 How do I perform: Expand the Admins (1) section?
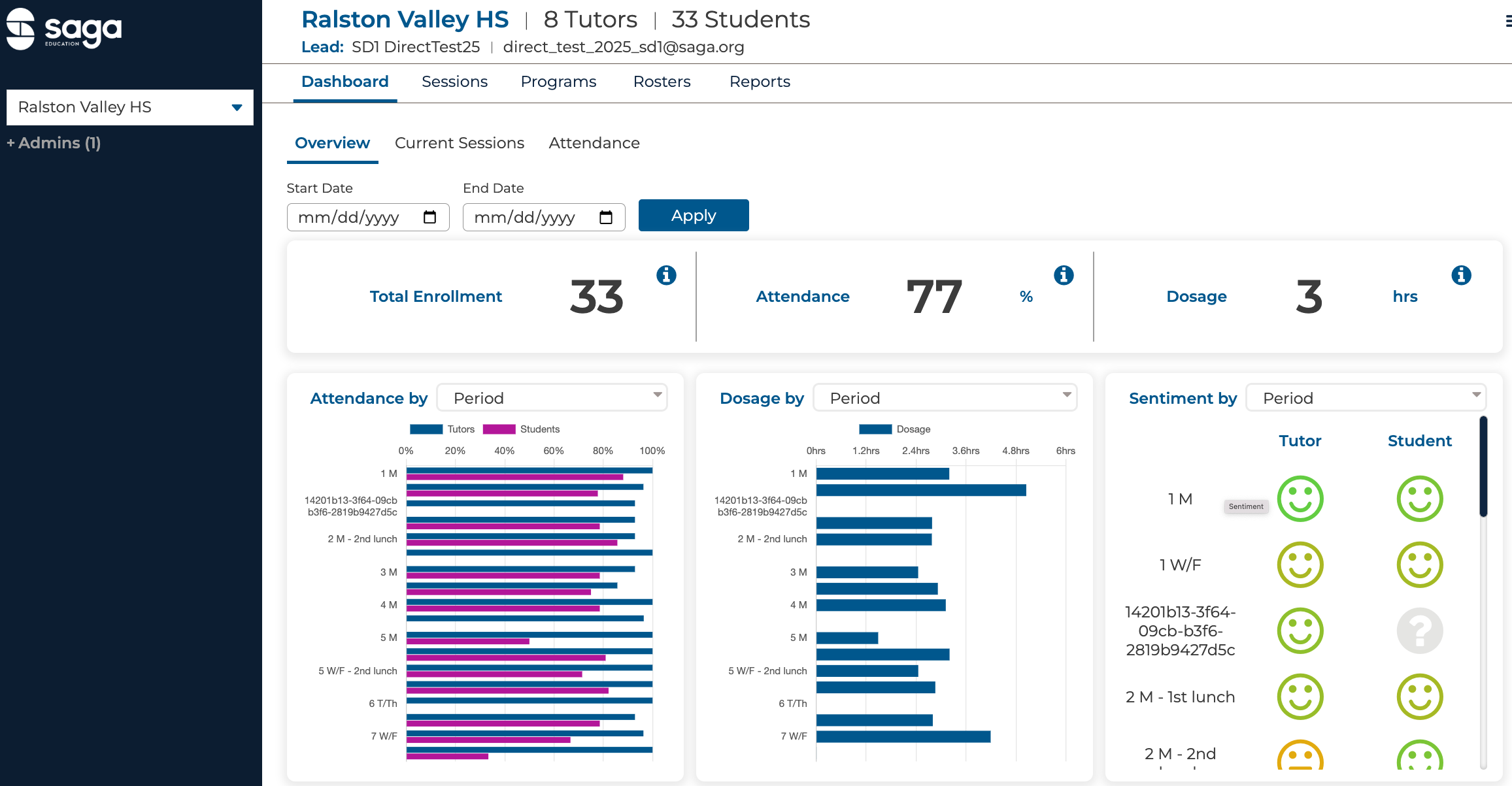54,143
